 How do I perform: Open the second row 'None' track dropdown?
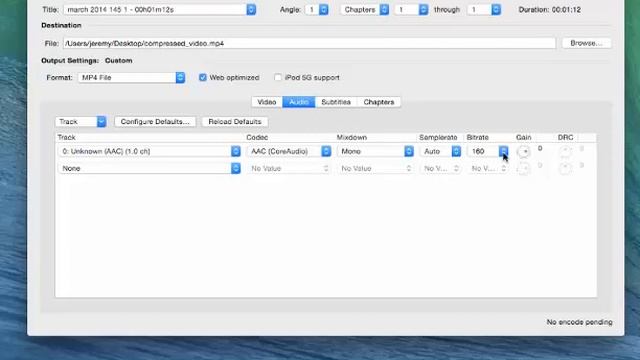coord(149,168)
